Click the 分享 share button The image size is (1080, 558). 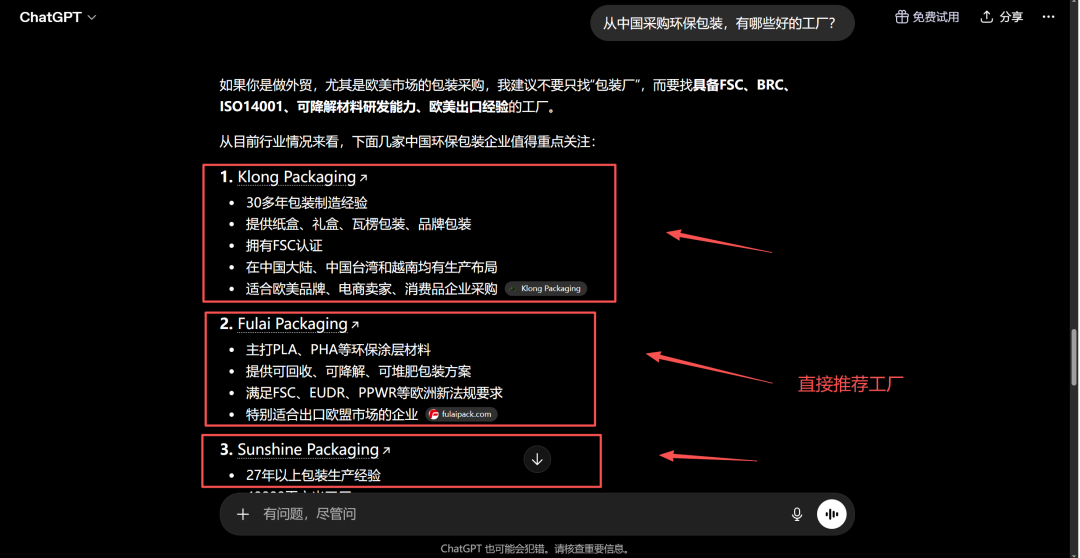1001,17
